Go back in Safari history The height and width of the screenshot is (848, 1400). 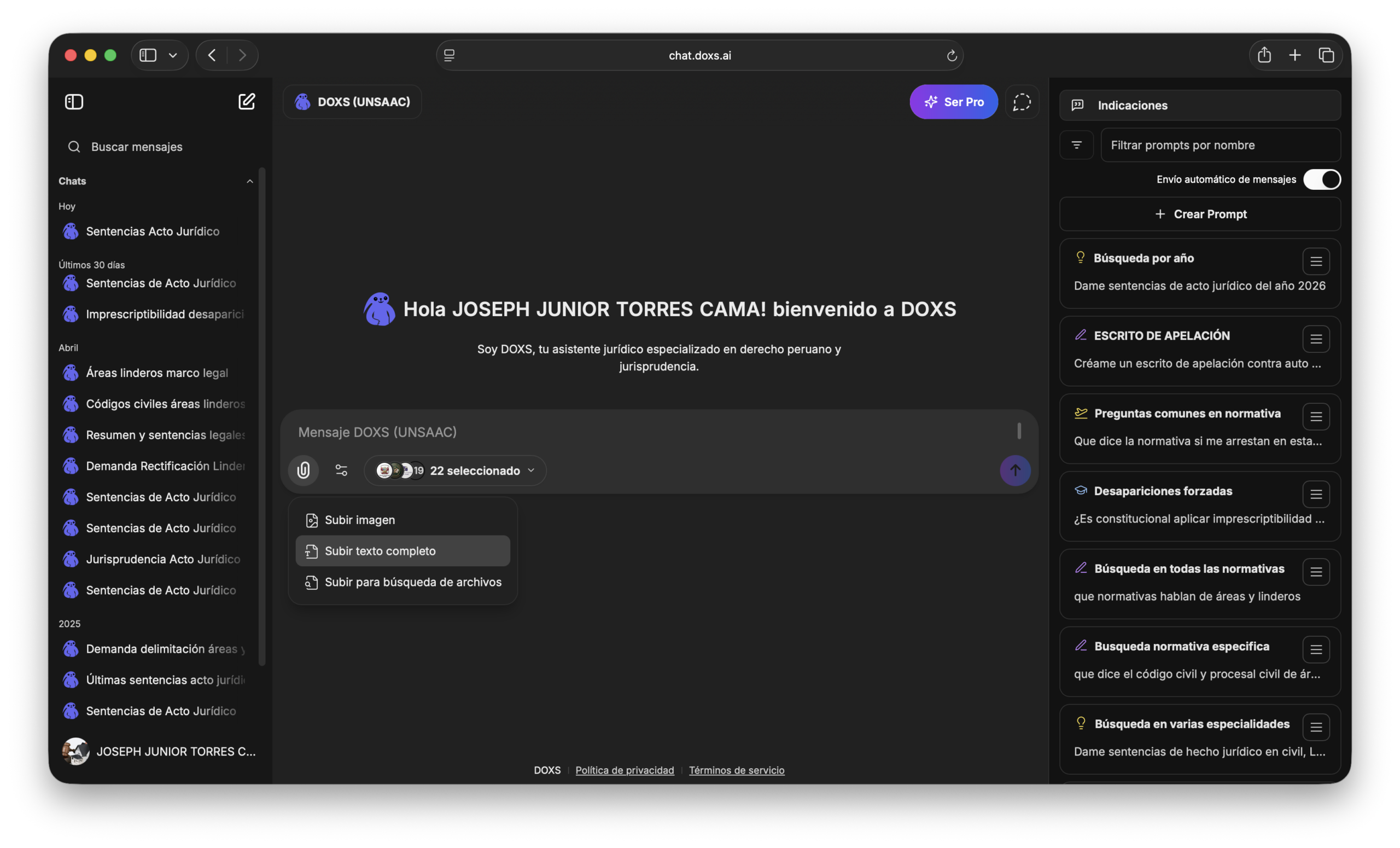(212, 55)
